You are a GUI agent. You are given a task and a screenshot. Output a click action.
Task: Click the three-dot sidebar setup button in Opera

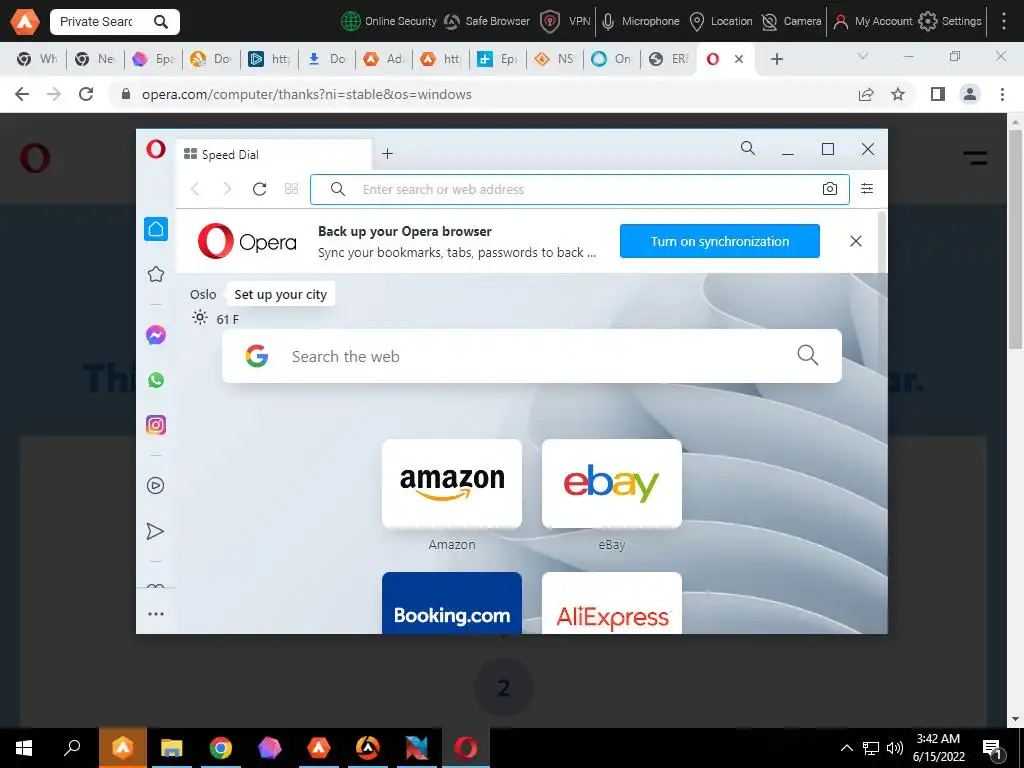(155, 614)
